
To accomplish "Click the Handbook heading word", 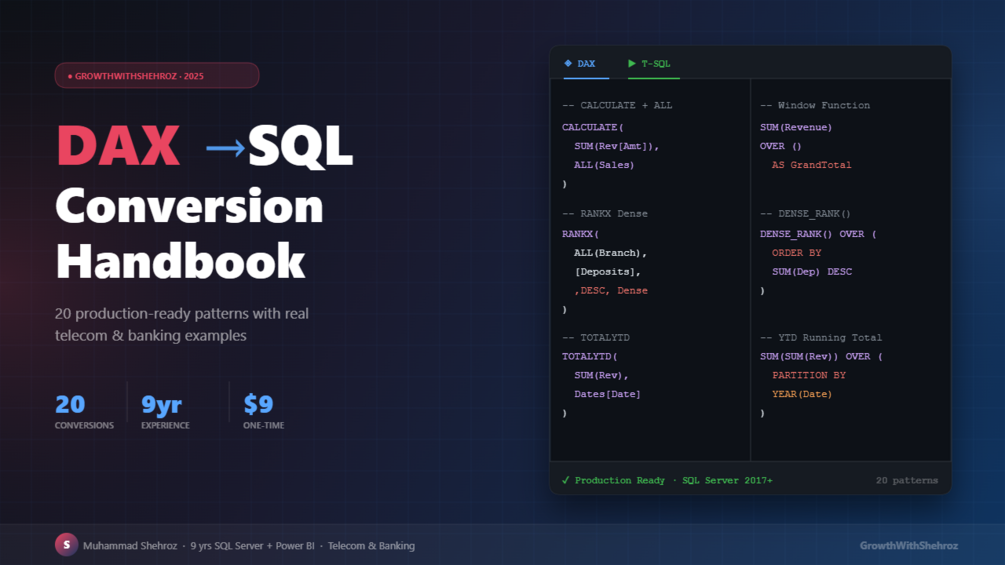I will tap(180, 261).
